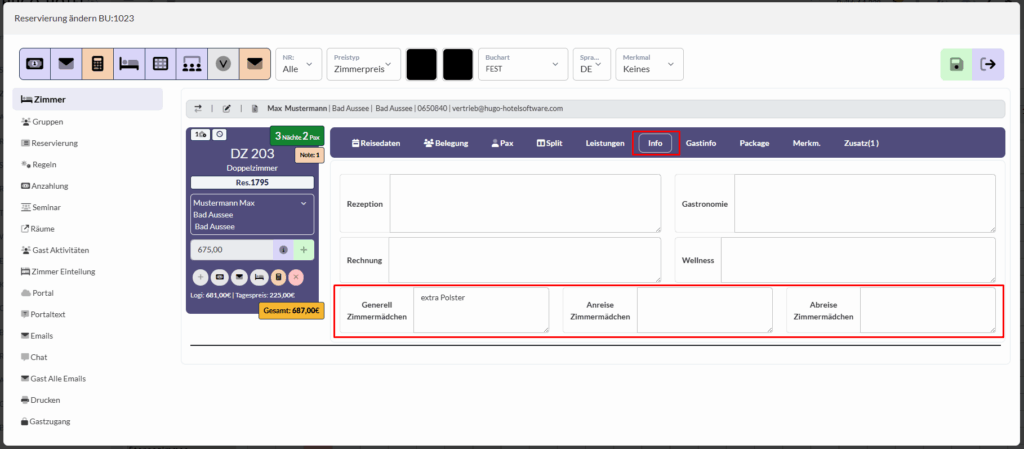Click the circled V icon in toolbar
The height and width of the screenshot is (449, 1024).
[224, 64]
